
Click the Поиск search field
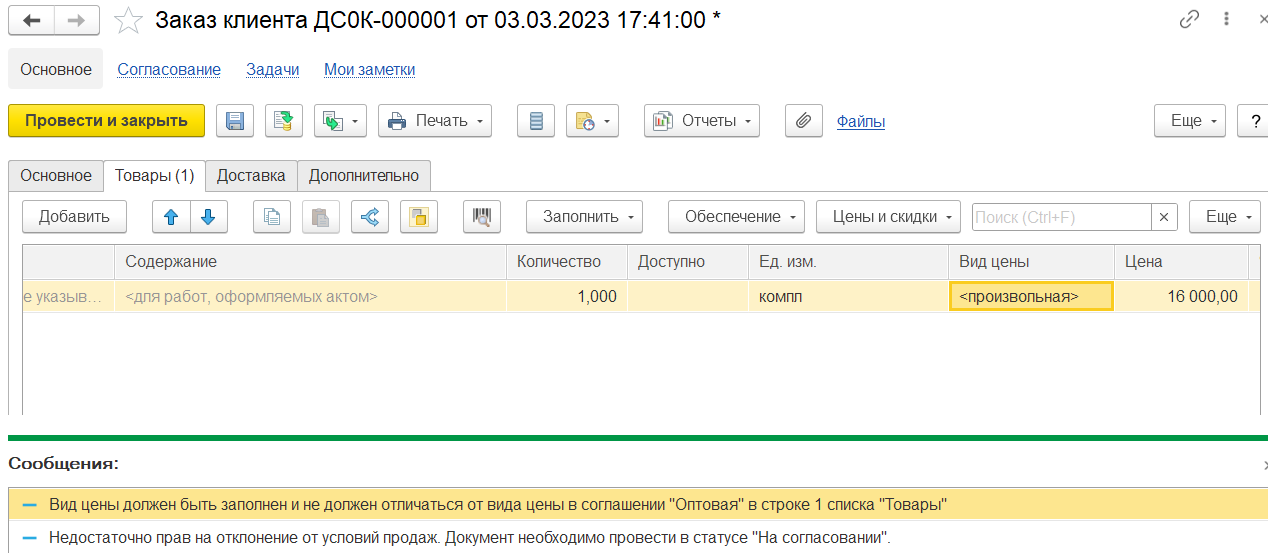pyautogui.click(x=1060, y=217)
